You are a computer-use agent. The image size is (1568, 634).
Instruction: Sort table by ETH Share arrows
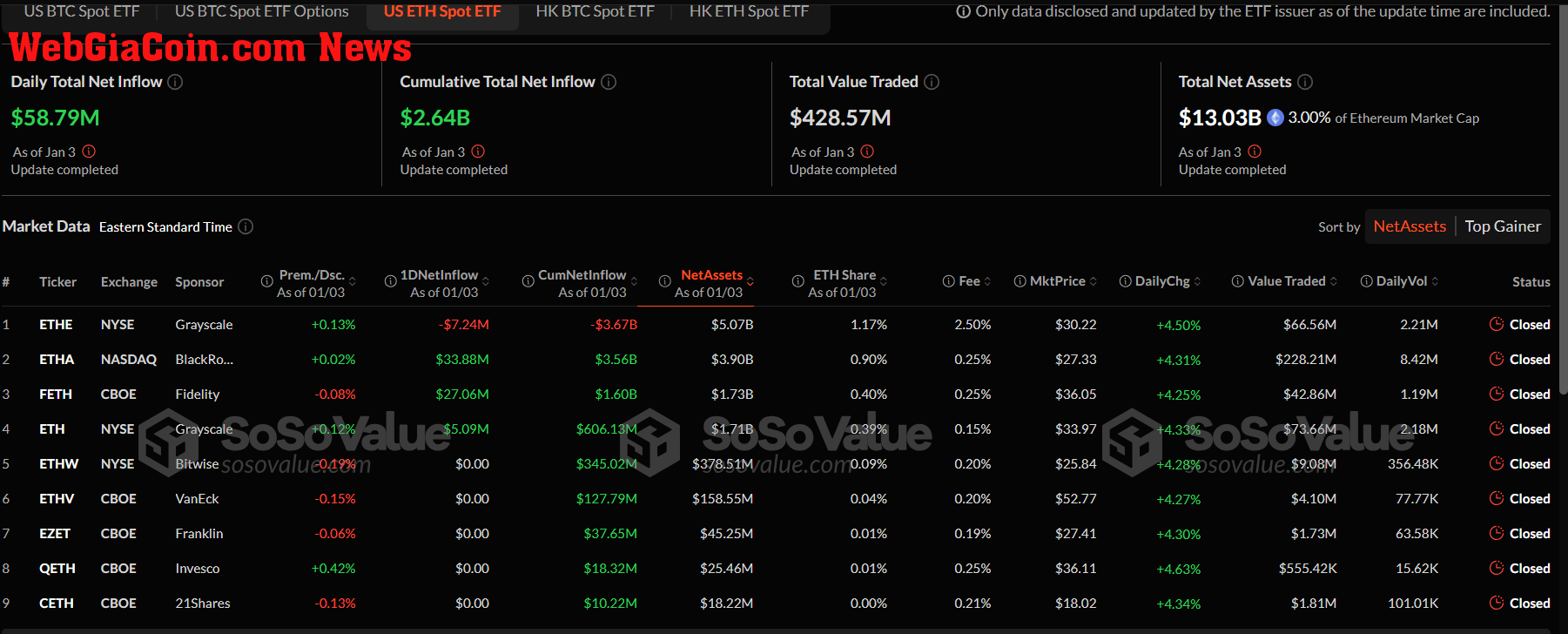884,281
